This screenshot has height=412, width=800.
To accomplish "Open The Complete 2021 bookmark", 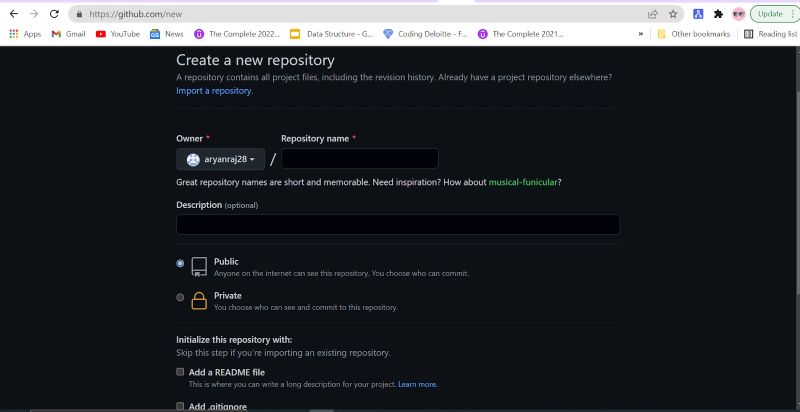I will [520, 34].
